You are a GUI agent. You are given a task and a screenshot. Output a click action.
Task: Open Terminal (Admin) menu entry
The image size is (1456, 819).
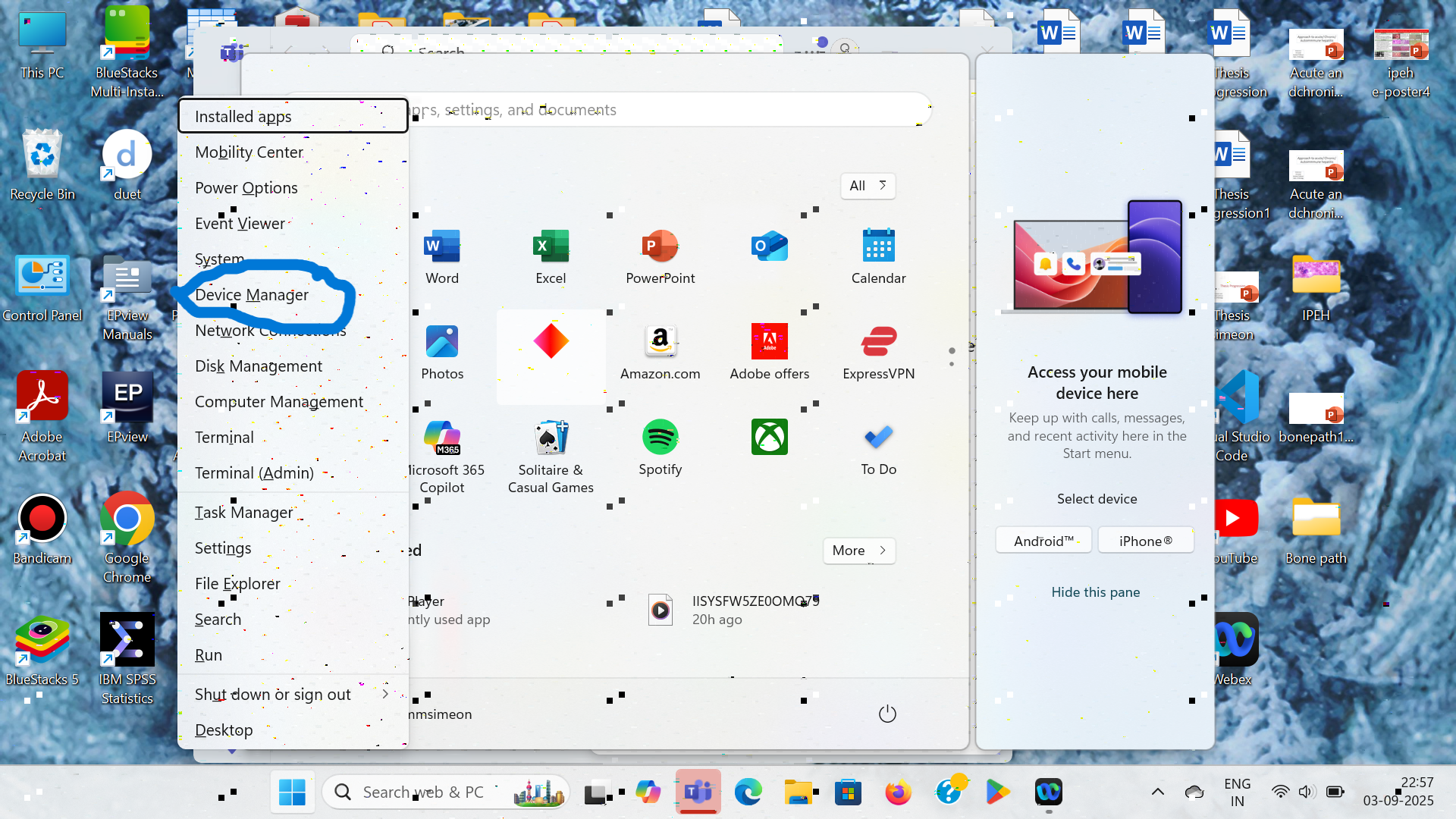(x=254, y=473)
